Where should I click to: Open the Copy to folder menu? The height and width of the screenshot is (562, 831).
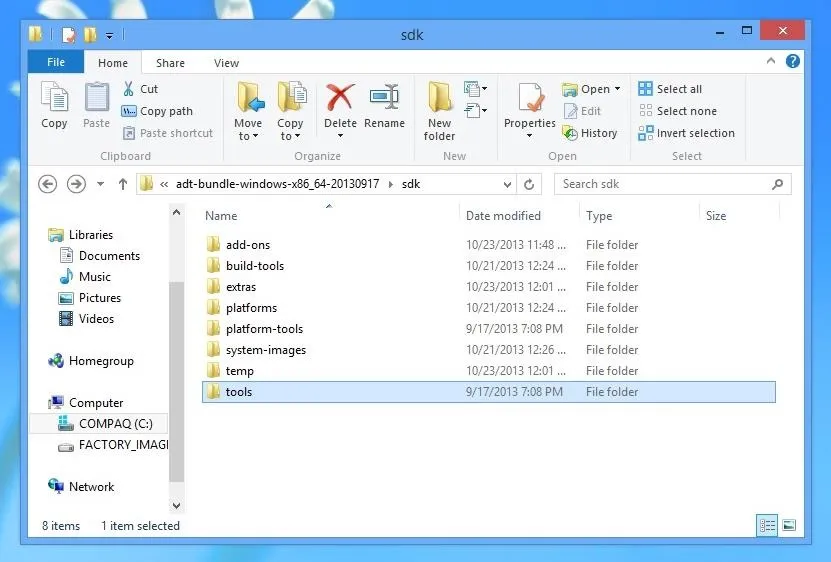[x=290, y=111]
